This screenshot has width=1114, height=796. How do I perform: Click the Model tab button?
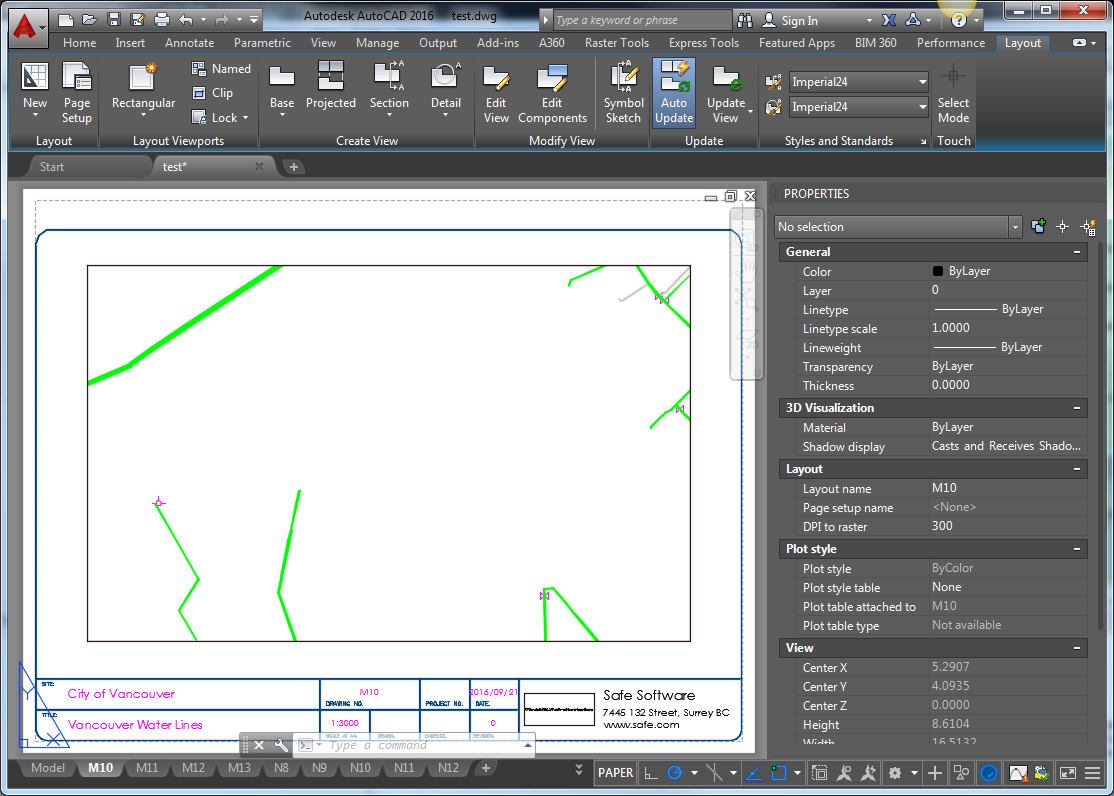click(x=47, y=768)
